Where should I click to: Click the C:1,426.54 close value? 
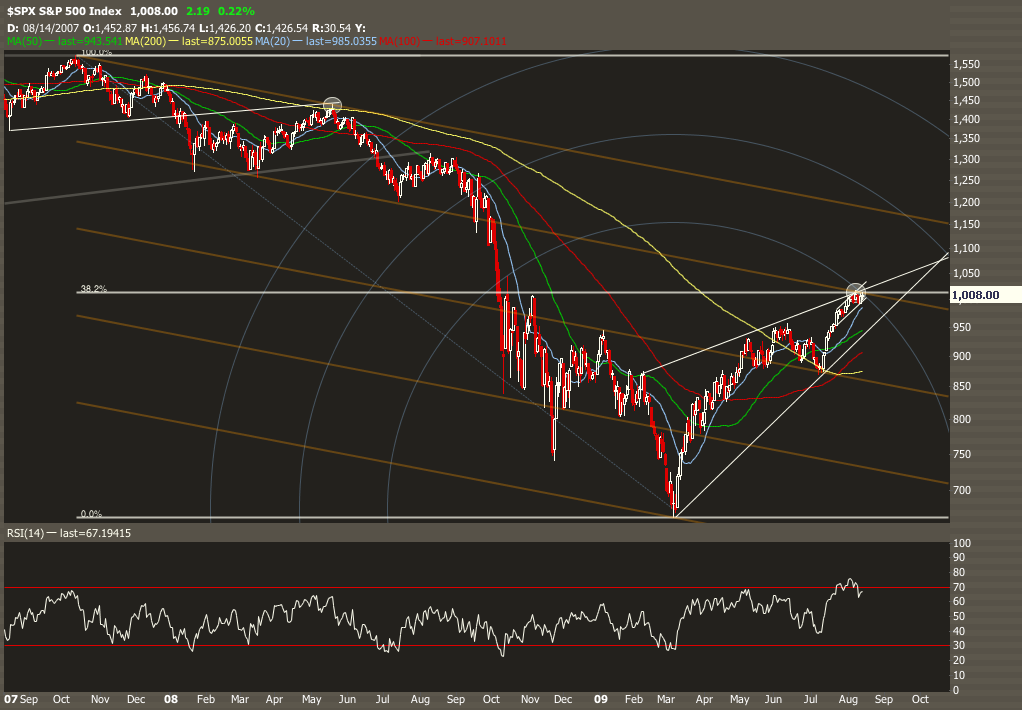282,29
